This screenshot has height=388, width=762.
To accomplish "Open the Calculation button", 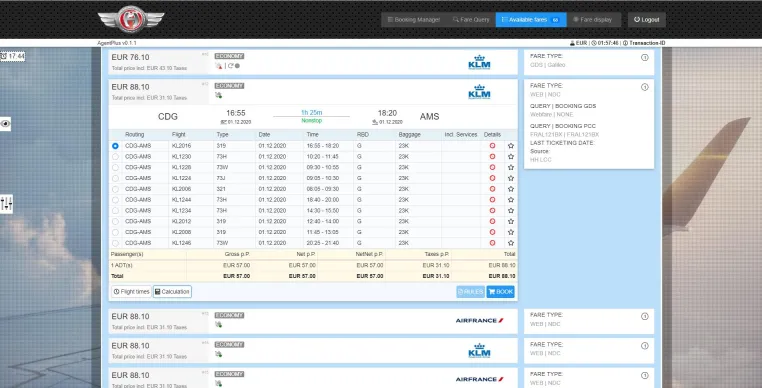I will [172, 292].
